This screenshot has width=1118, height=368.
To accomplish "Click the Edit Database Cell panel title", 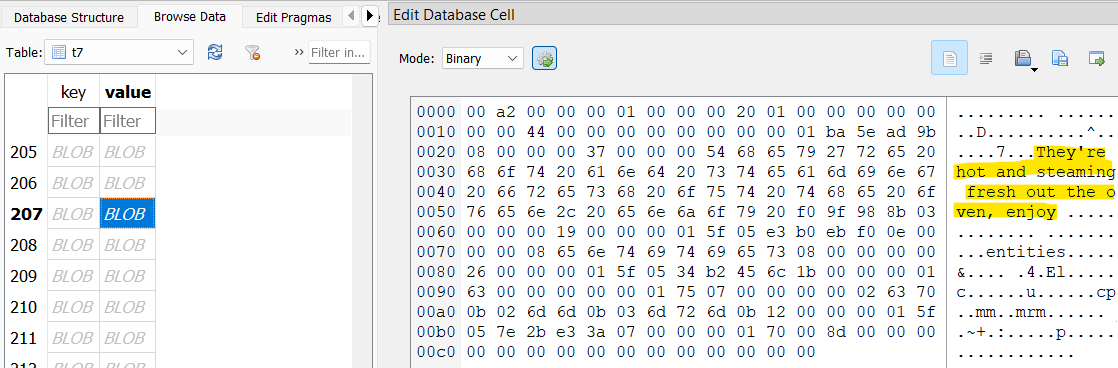I will tap(453, 14).
